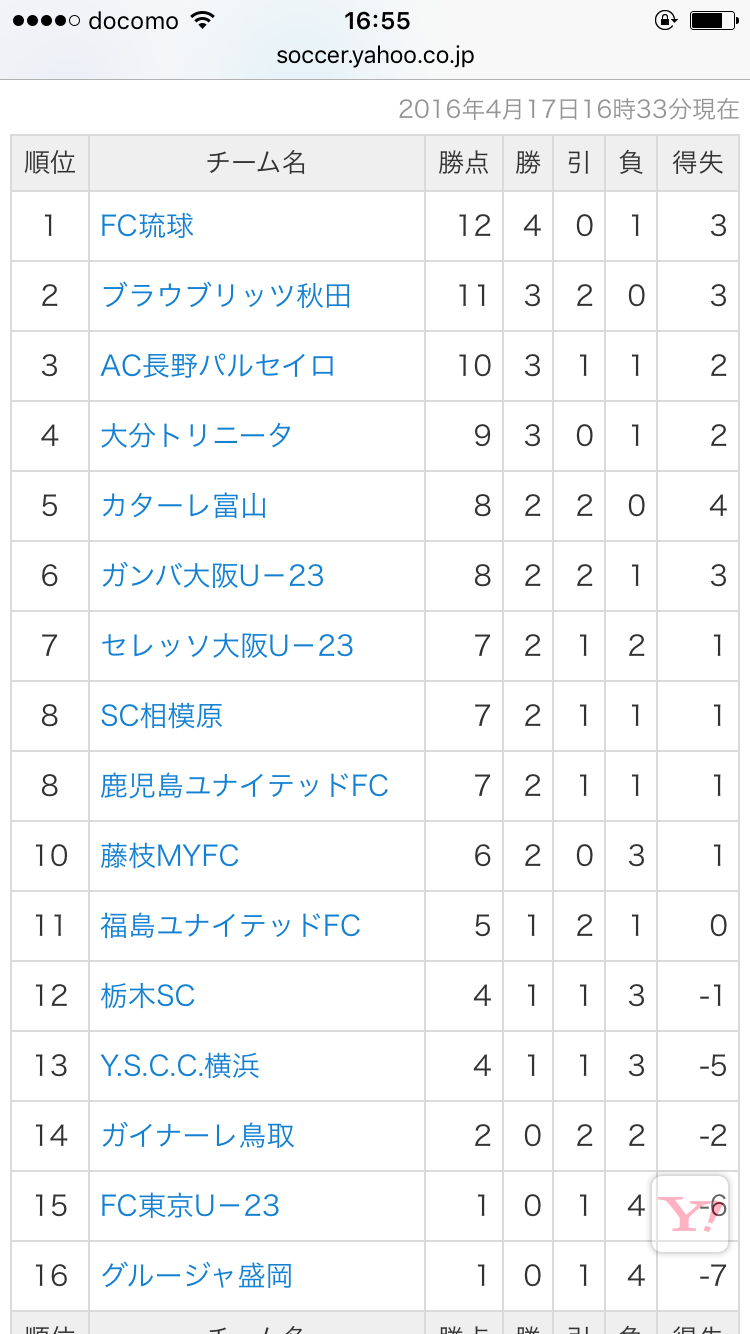Tap the カターレ富山 team name
Image resolution: width=750 pixels, height=1334 pixels.
pos(184,506)
